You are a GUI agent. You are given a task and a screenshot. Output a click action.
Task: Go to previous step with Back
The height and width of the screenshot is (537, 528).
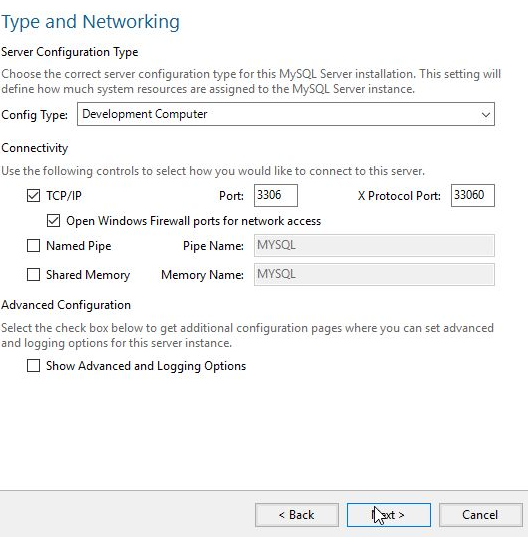tap(297, 515)
